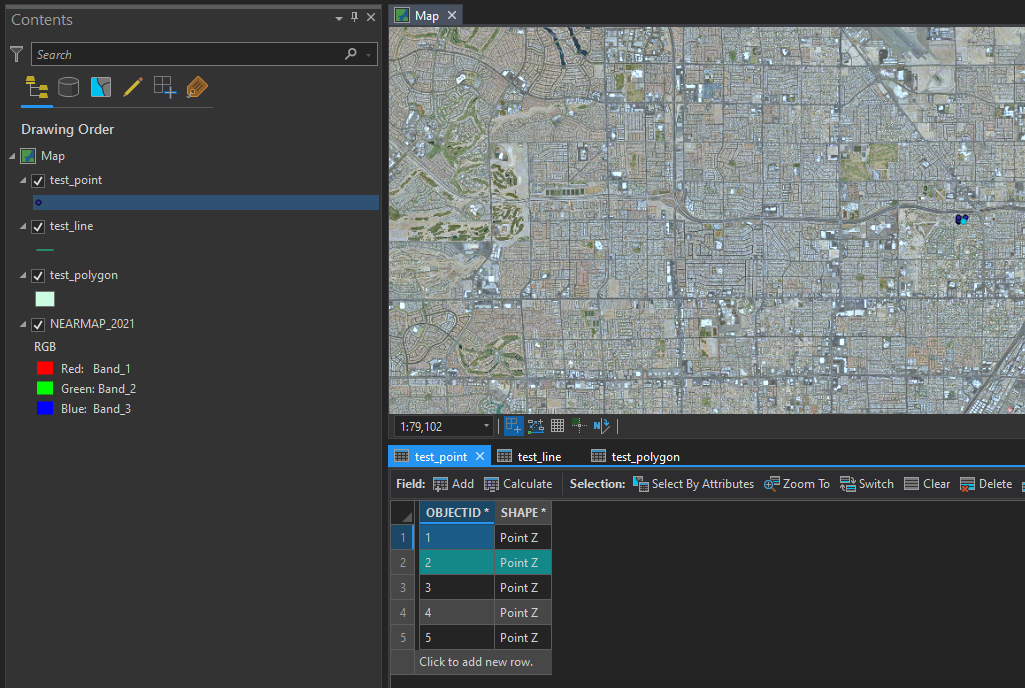Uncheck the test_point layer checkbox
1025x688 pixels.
tap(37, 180)
